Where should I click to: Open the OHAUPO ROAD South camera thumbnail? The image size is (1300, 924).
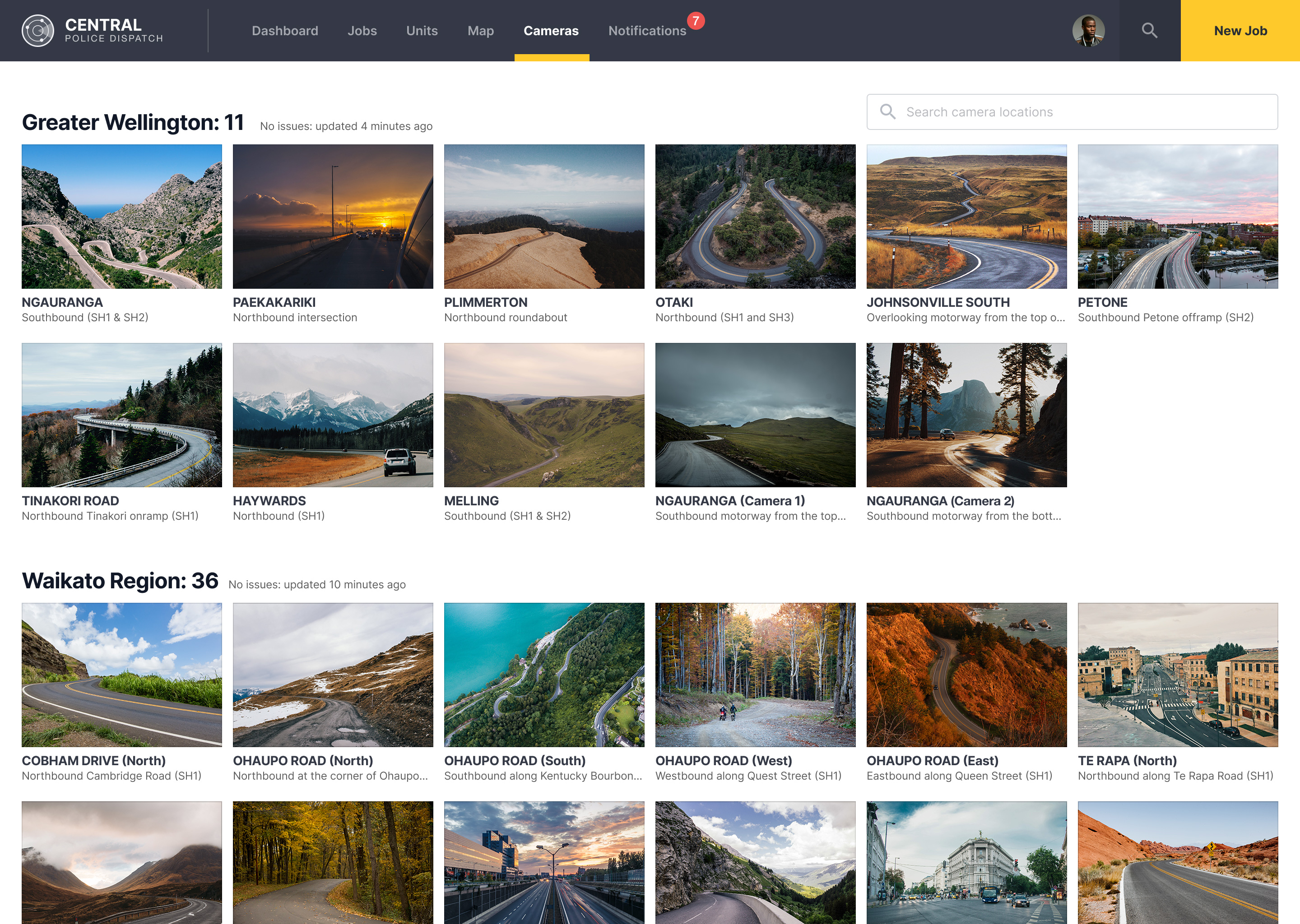point(544,674)
